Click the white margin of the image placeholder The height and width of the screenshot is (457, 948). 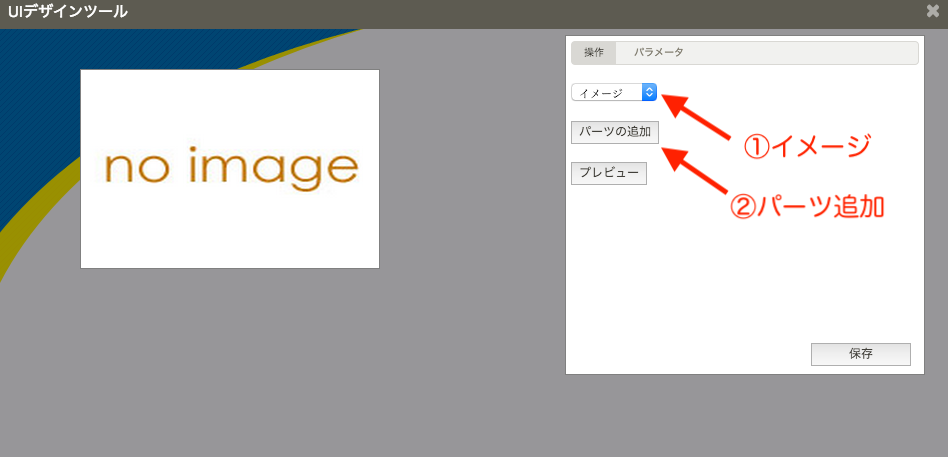(x=230, y=90)
